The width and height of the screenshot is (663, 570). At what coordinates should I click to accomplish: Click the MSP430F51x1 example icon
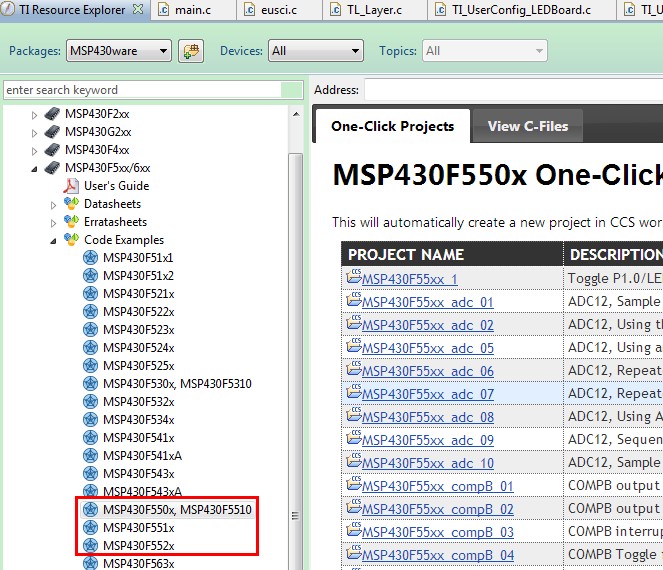(90, 258)
